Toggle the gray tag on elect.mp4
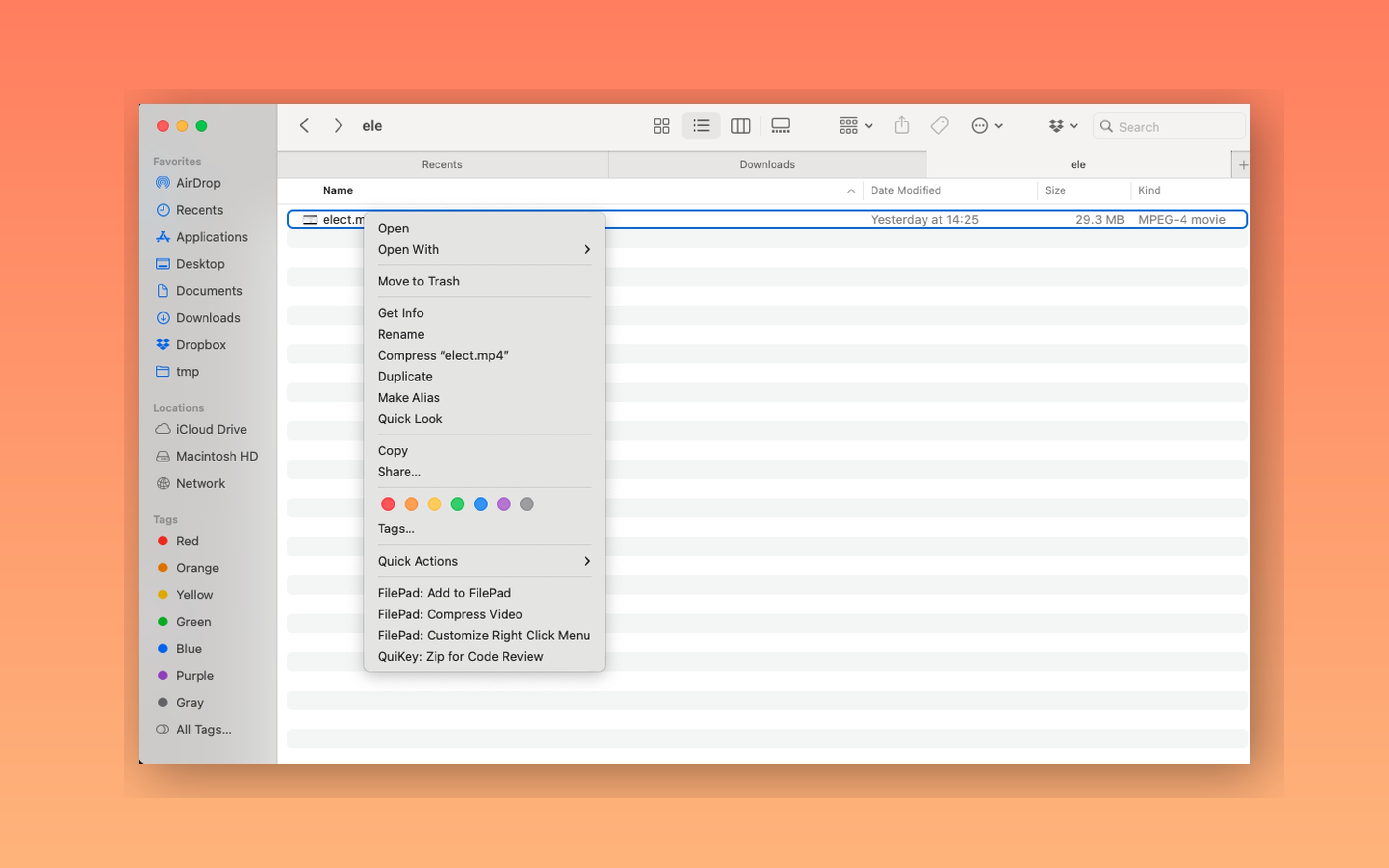This screenshot has width=1389, height=868. pos(526,503)
